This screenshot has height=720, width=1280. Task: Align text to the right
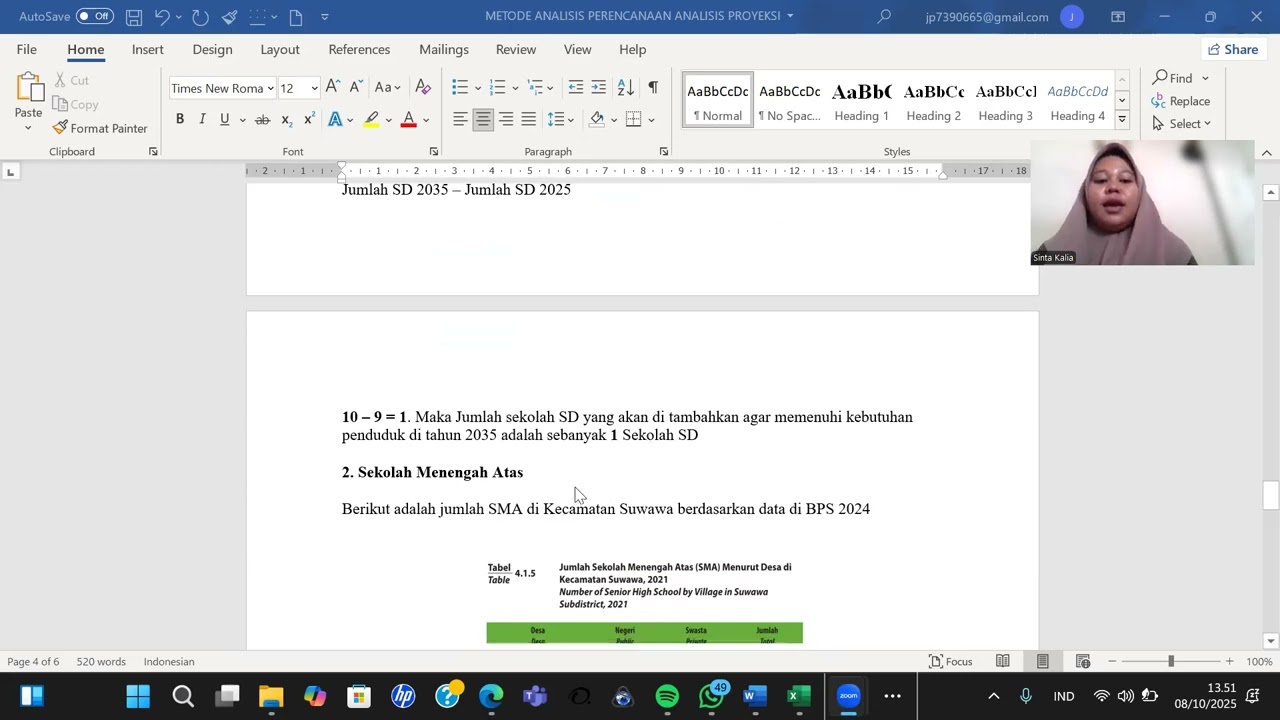pos(506,120)
